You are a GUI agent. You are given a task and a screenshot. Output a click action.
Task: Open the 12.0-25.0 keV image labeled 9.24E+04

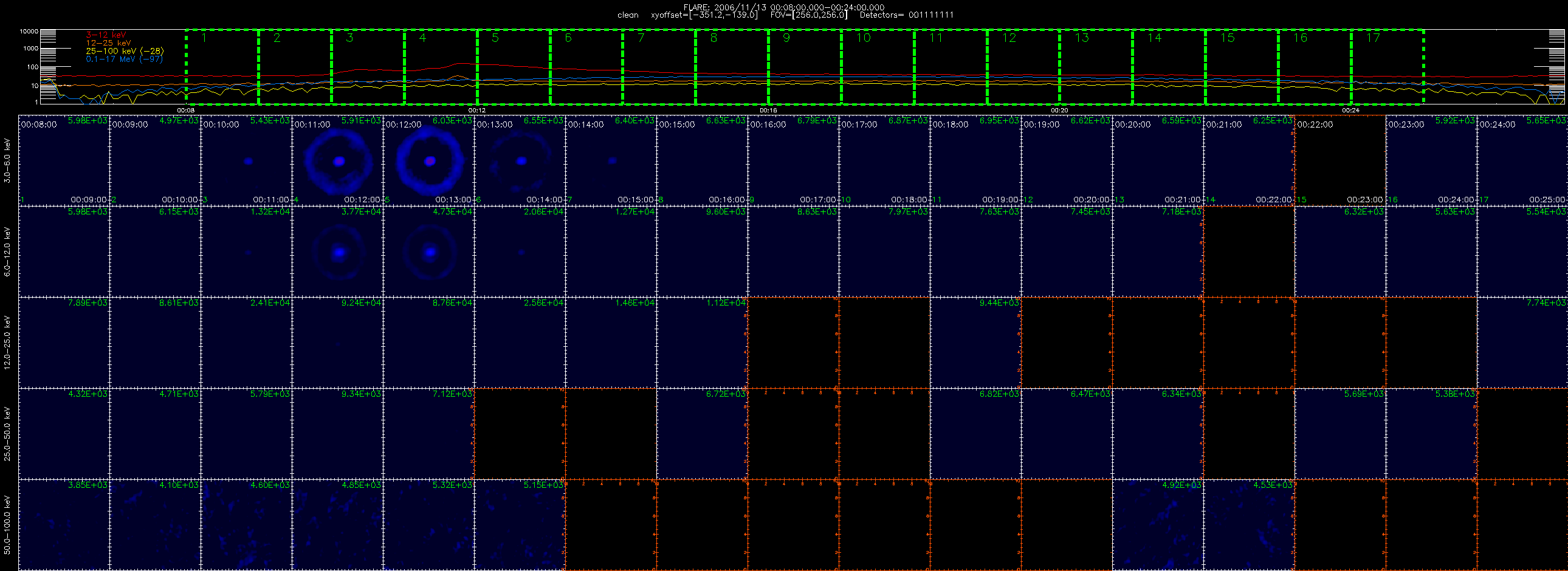pos(338,343)
